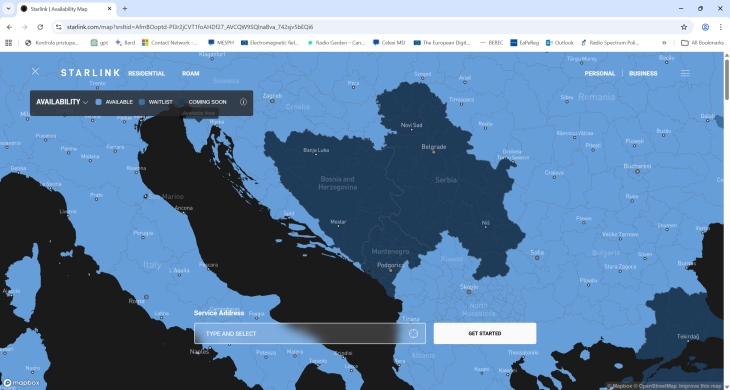
Task: Click Novi Sad on the map
Action: point(412,125)
